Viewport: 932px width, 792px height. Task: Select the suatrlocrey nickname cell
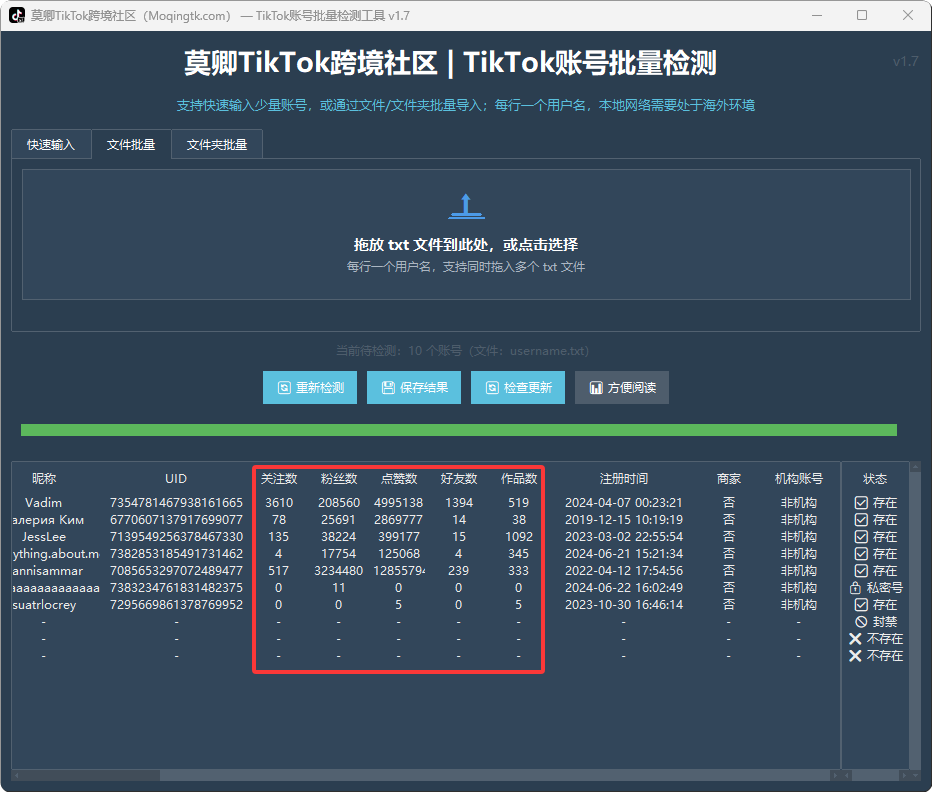(x=45, y=605)
